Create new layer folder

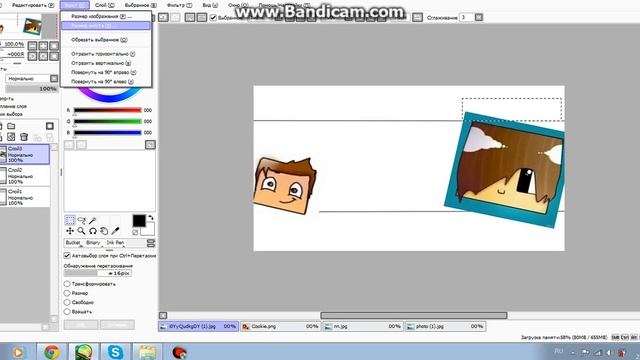coord(11,126)
